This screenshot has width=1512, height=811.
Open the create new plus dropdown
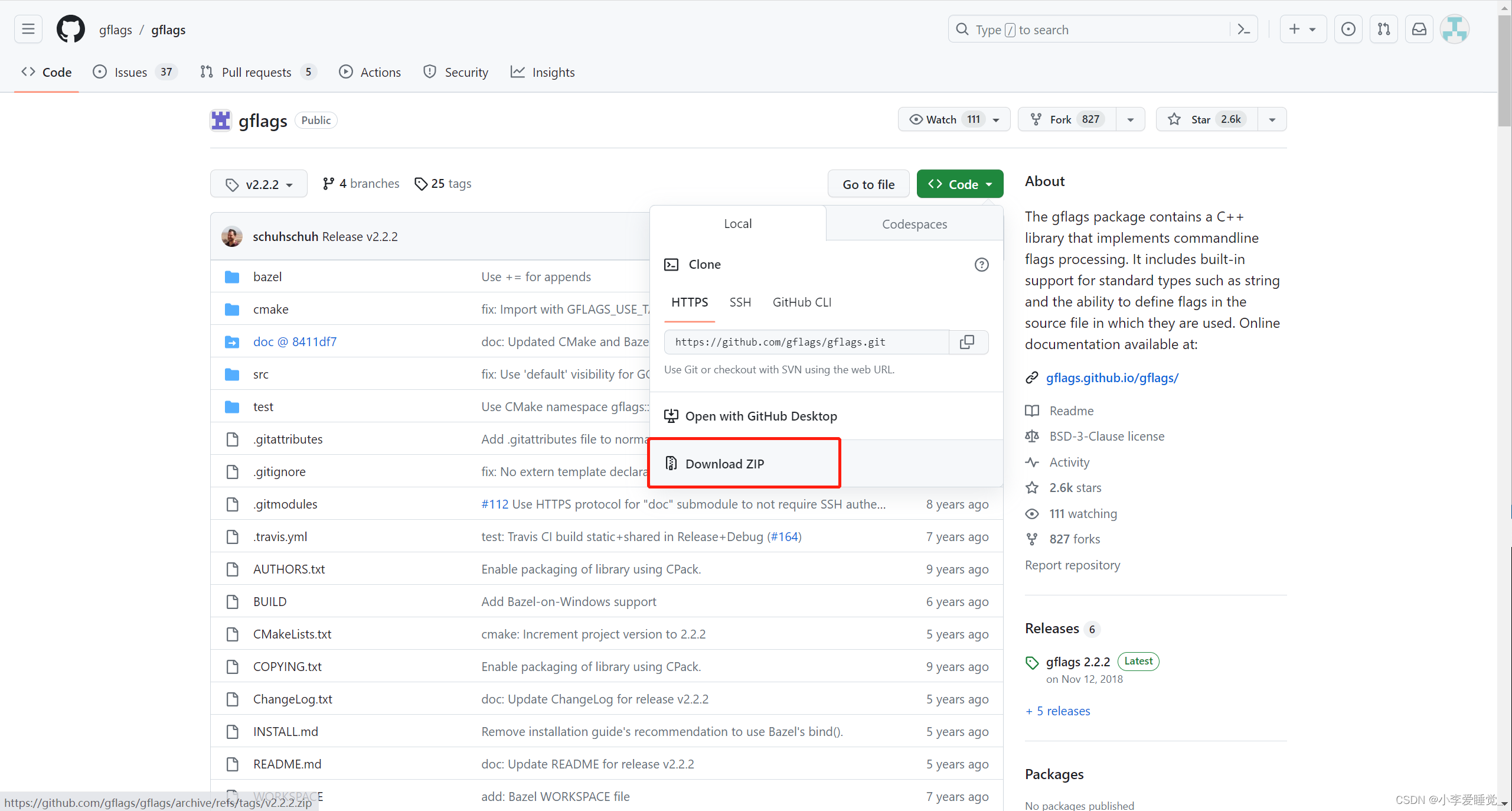(x=1302, y=30)
